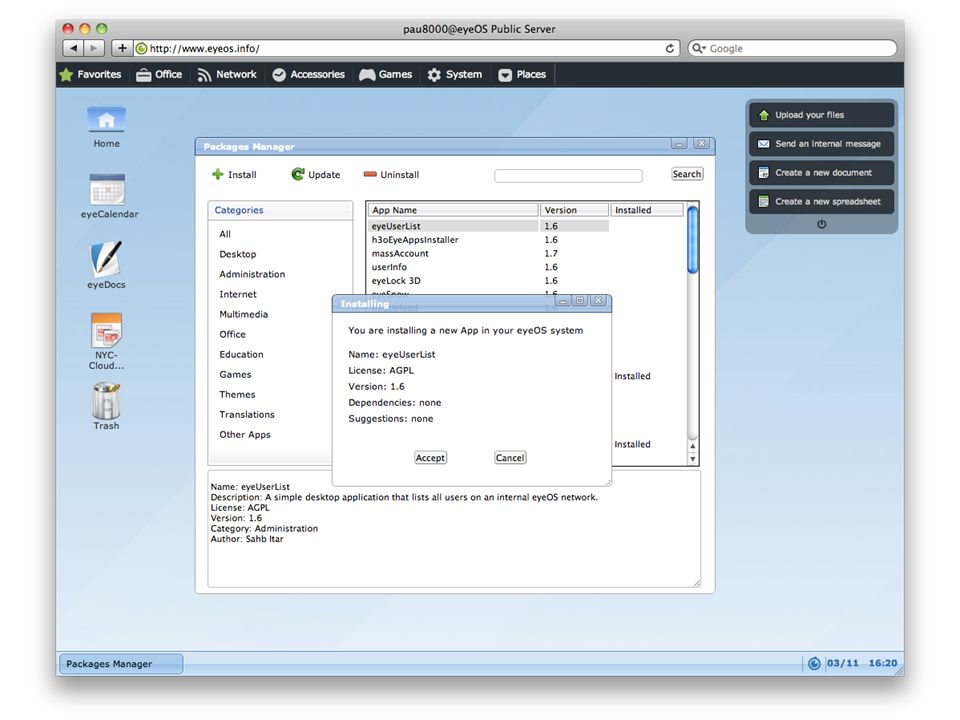Select the eyeLock 3D app row
The image size is (960, 720).
pyautogui.click(x=489, y=280)
